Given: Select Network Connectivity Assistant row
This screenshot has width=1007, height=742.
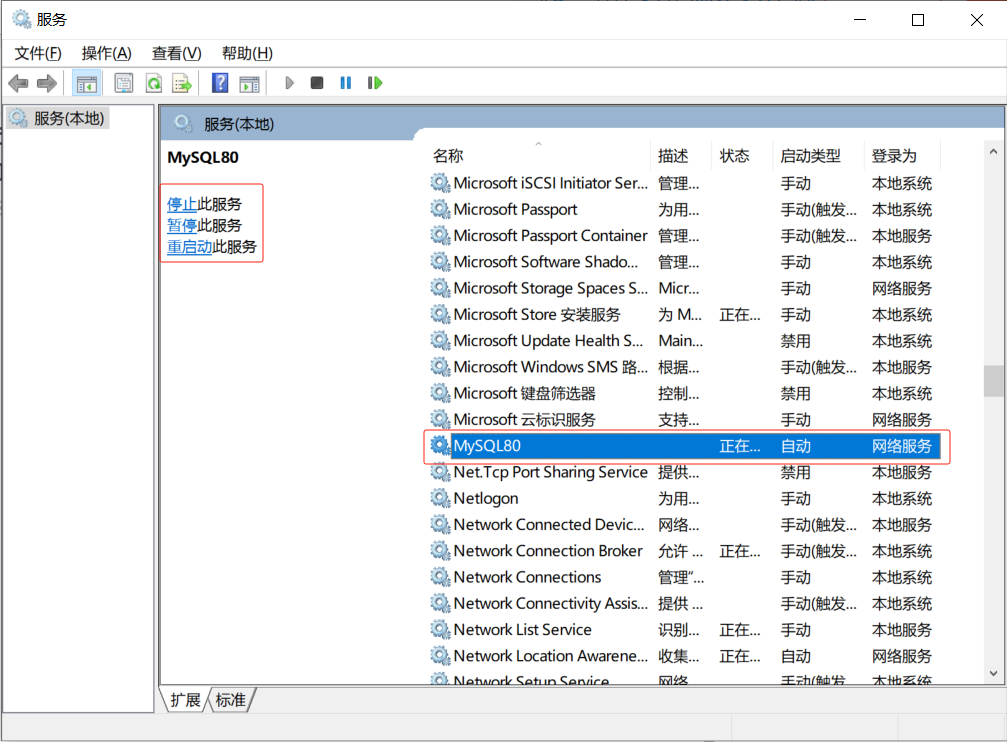Looking at the screenshot, I should coord(685,603).
